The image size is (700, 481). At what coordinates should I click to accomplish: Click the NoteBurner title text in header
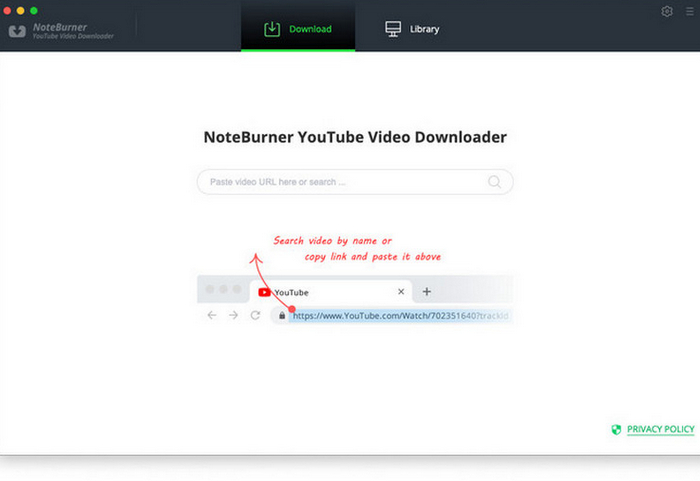click(x=60, y=27)
